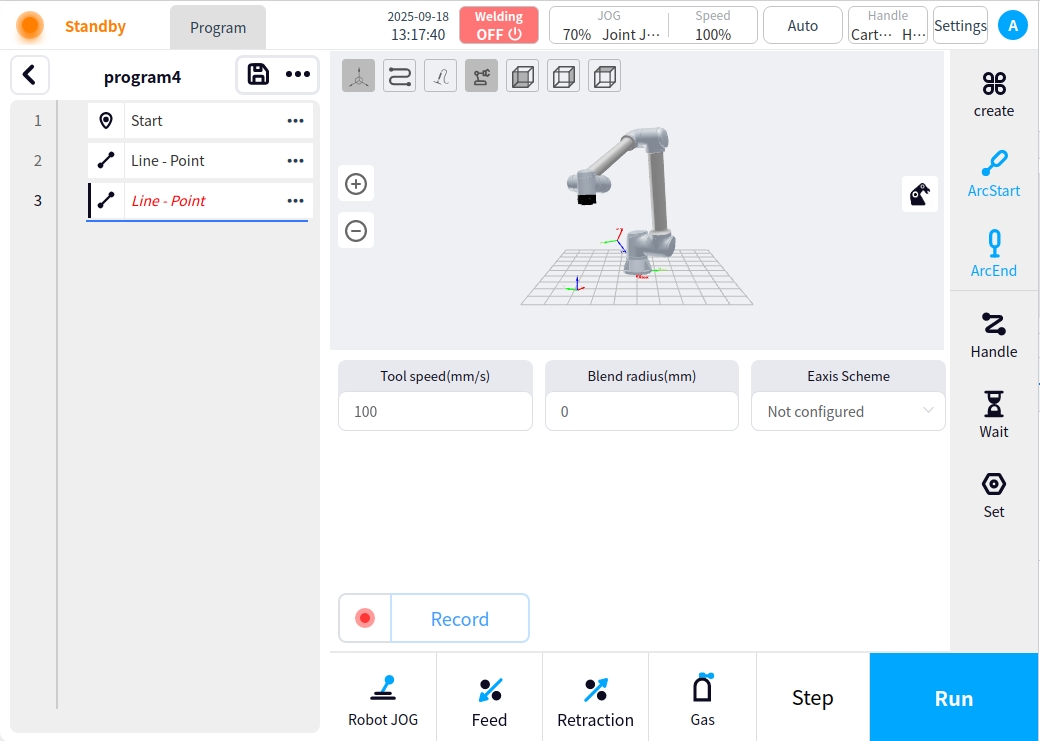Open options menu for Start row
Screen dimensions: 1040x741
pos(295,121)
